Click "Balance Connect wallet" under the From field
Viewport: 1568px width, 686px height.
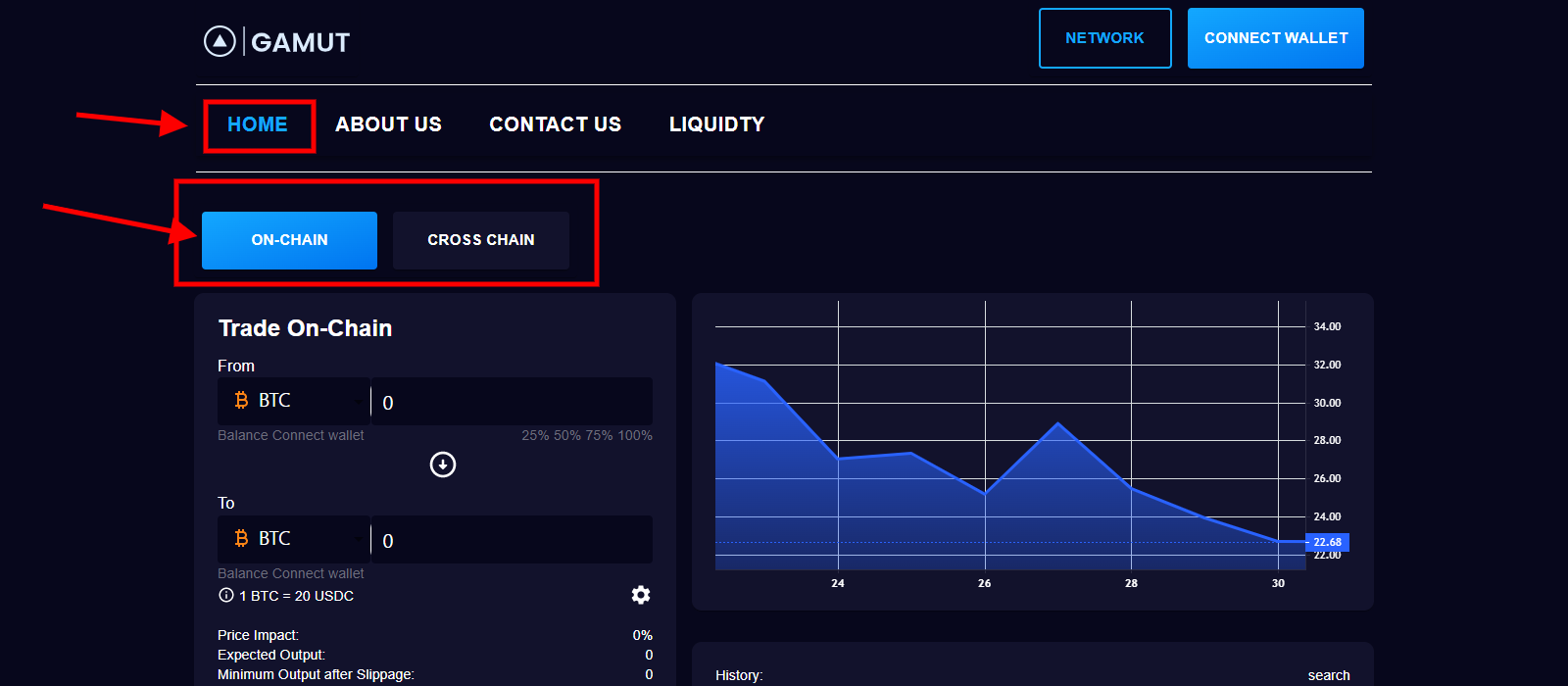[x=291, y=435]
